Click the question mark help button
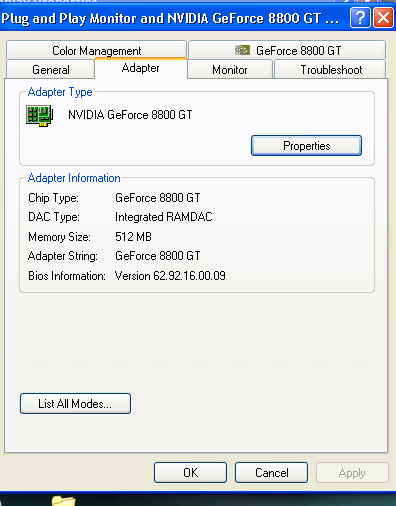This screenshot has height=506, width=396. click(360, 18)
